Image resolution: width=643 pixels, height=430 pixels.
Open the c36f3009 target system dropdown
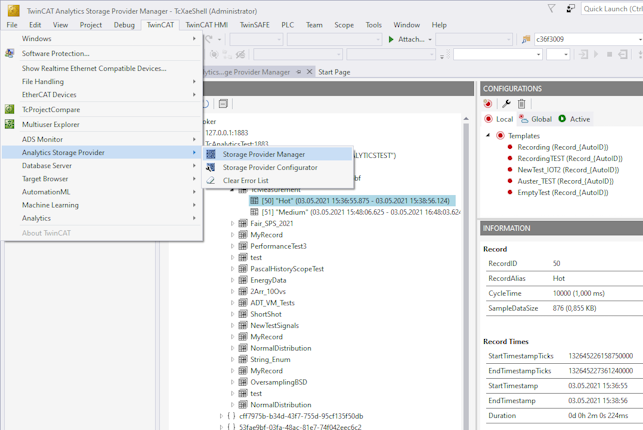pyautogui.click(x=640, y=39)
